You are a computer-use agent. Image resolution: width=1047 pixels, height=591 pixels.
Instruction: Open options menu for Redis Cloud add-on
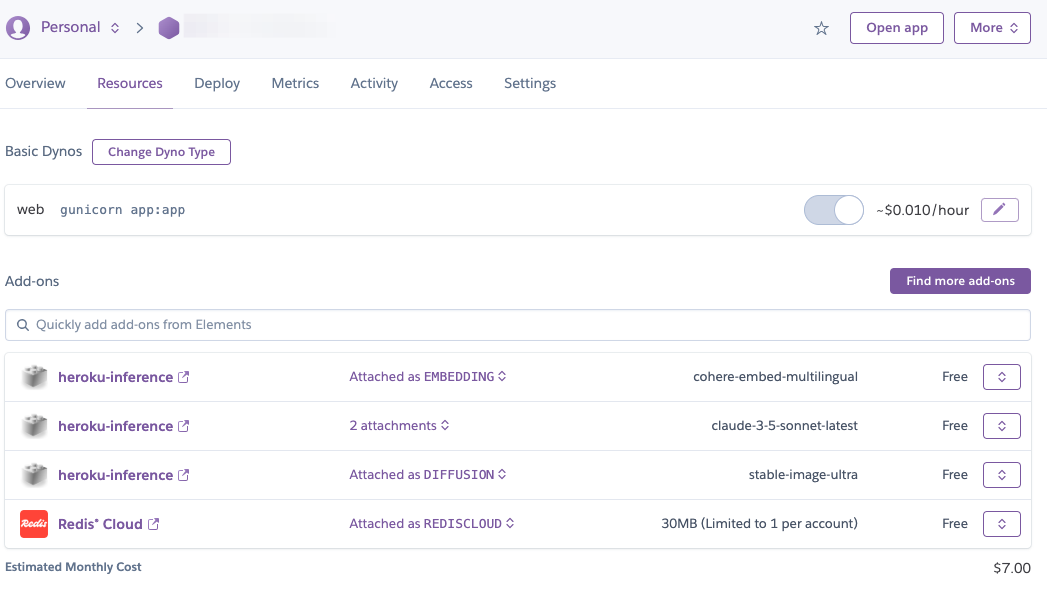1001,524
